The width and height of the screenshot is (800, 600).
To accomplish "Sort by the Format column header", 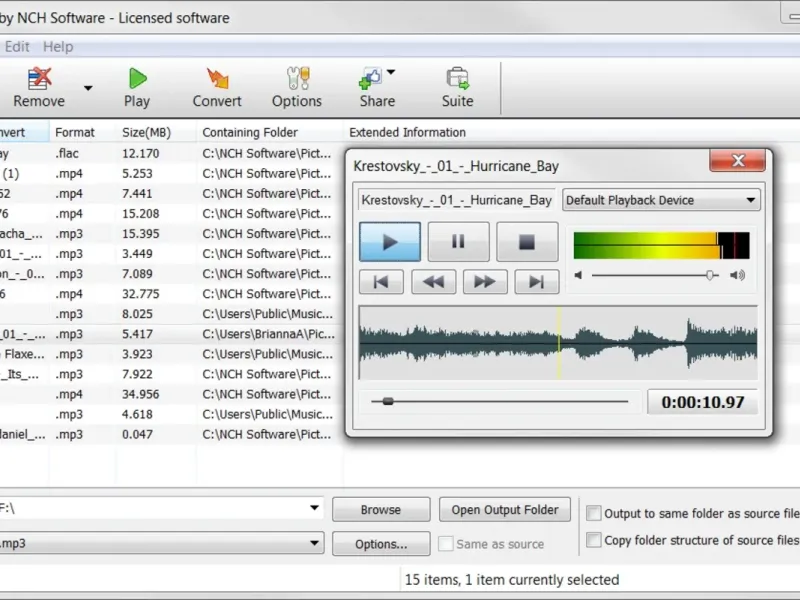I will click(x=83, y=132).
